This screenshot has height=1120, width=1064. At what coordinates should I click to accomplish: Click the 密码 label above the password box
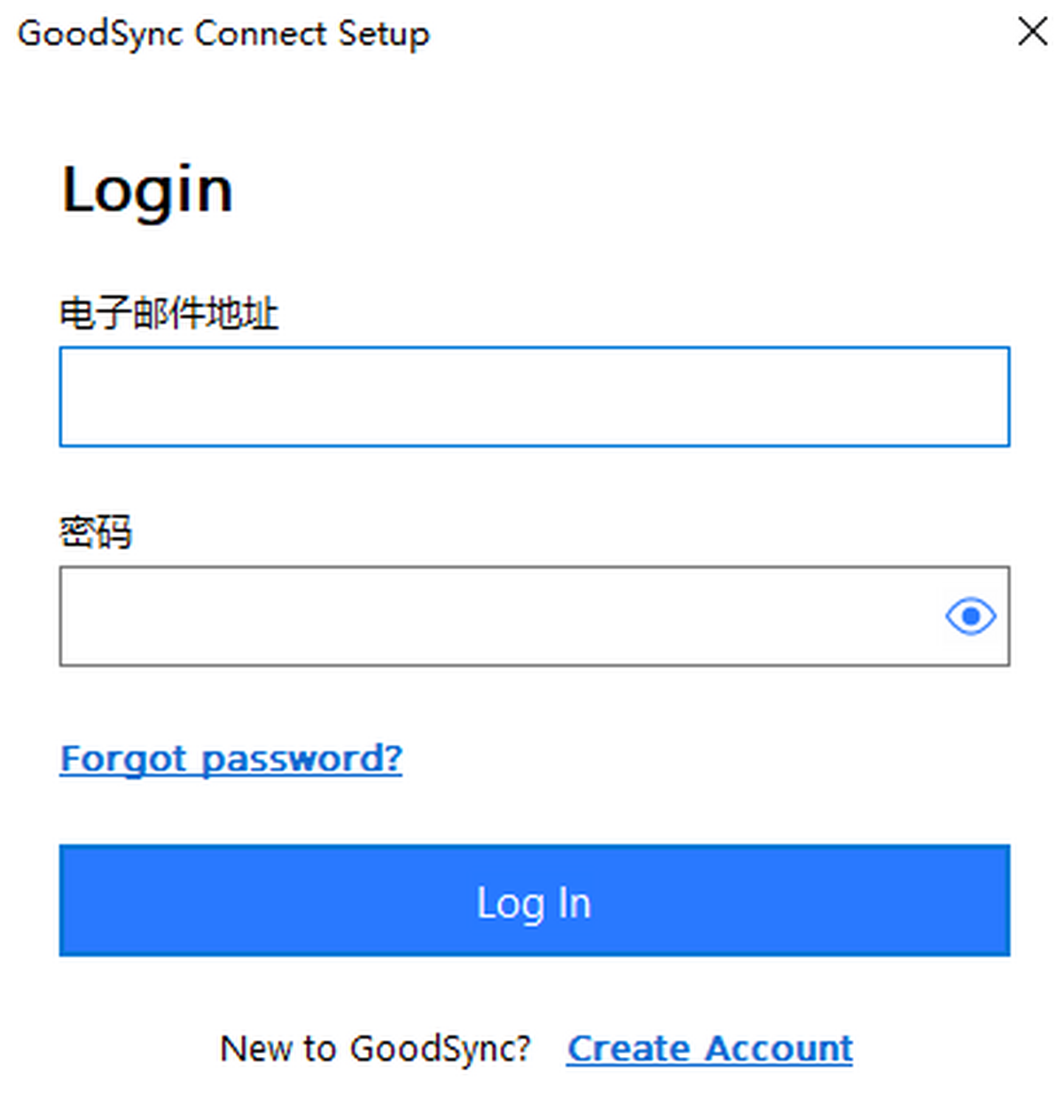(x=96, y=532)
